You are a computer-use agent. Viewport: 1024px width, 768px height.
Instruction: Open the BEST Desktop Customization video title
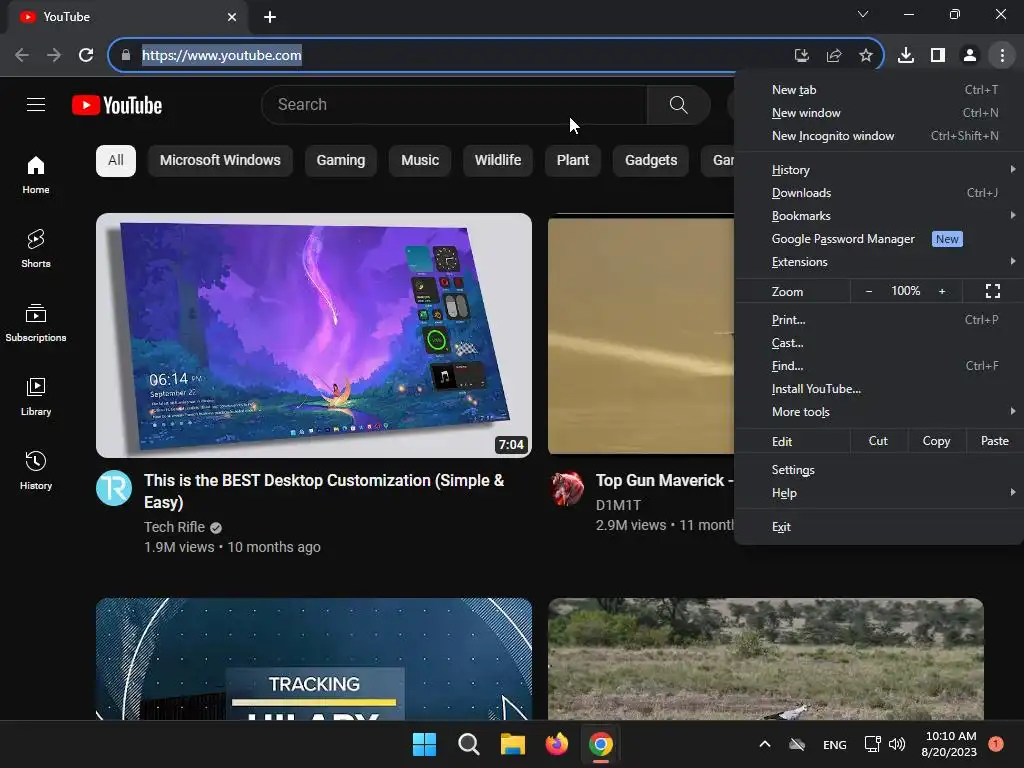(x=324, y=491)
